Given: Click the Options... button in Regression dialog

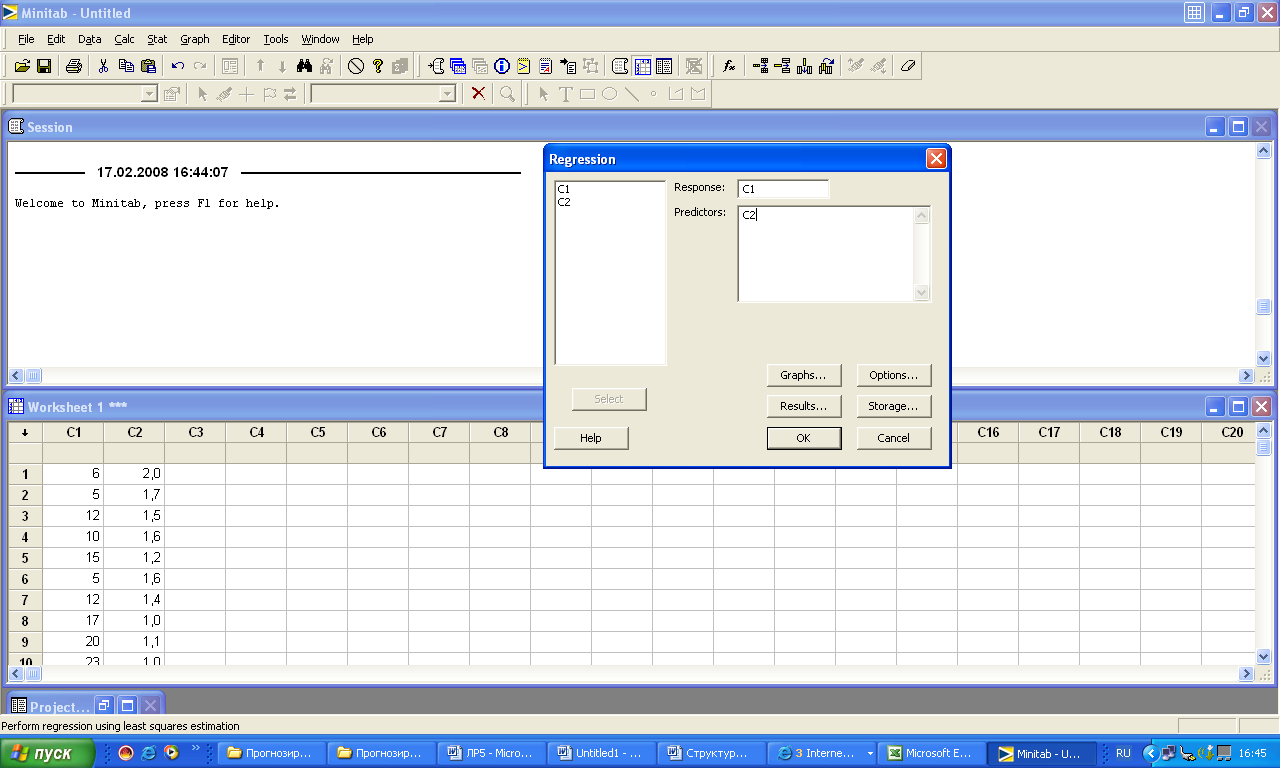Looking at the screenshot, I should pos(894,375).
